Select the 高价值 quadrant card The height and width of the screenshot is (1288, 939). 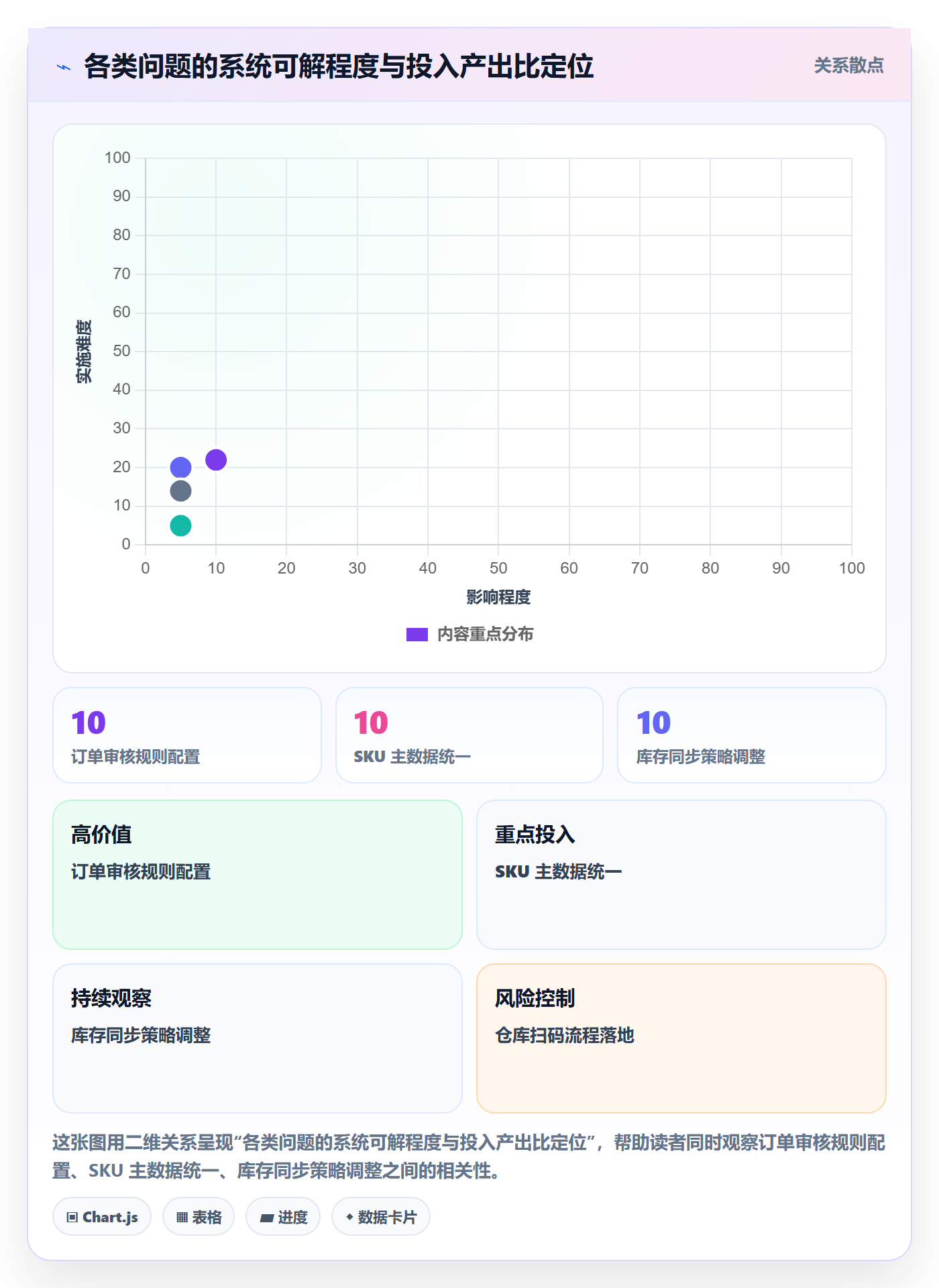point(258,875)
